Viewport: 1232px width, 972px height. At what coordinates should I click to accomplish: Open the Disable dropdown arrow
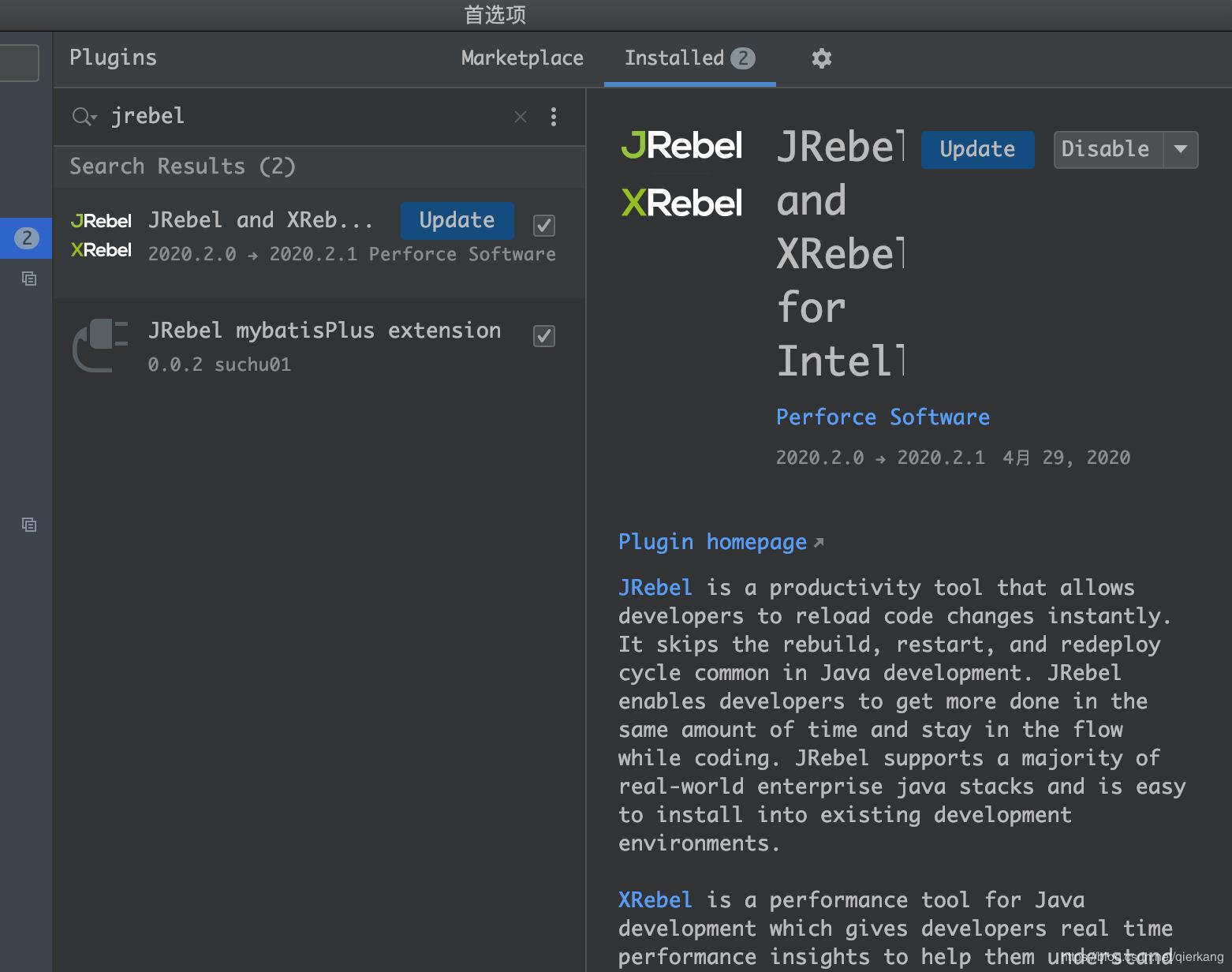tap(1181, 149)
